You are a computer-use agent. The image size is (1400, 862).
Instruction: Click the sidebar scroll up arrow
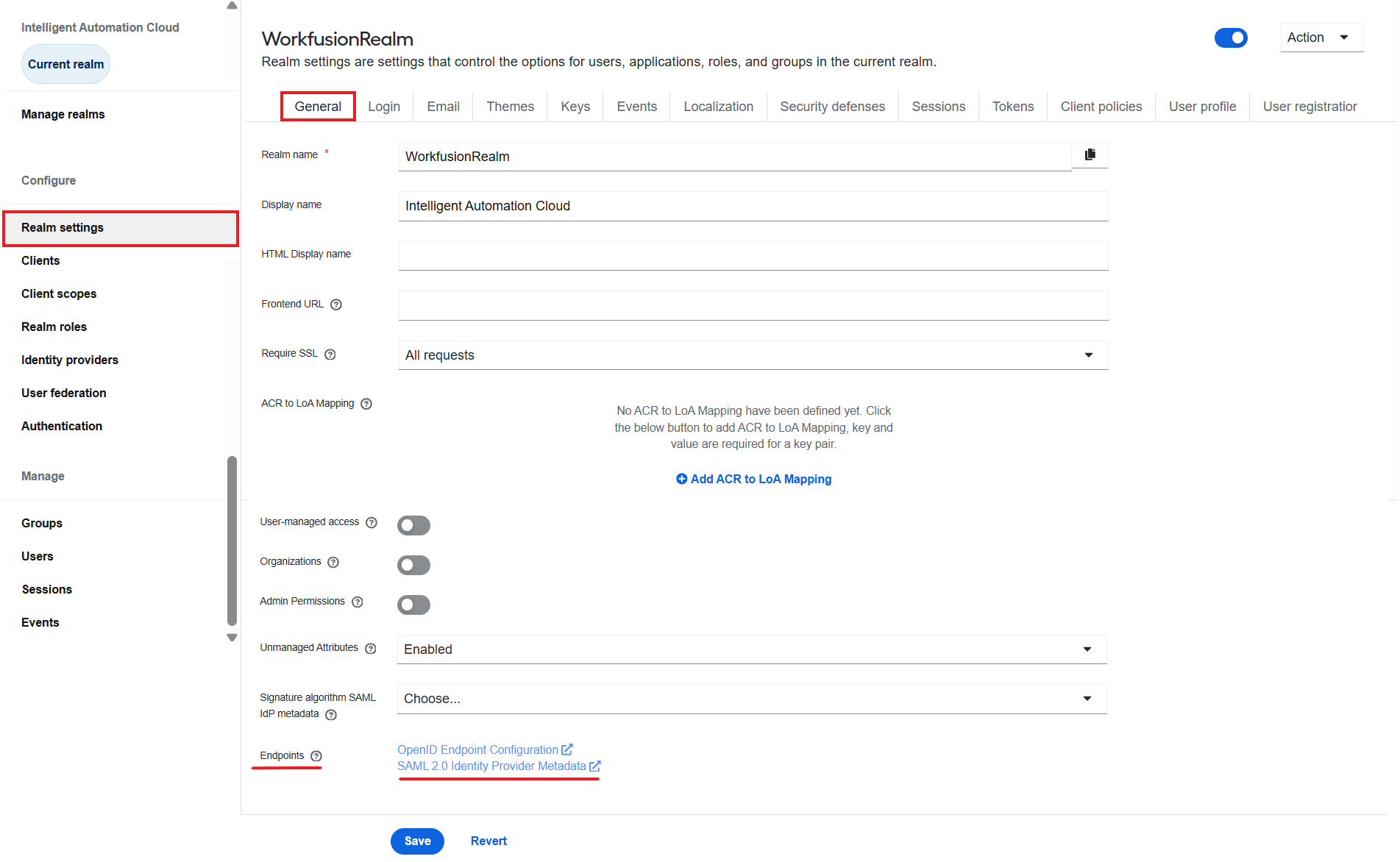point(232,5)
